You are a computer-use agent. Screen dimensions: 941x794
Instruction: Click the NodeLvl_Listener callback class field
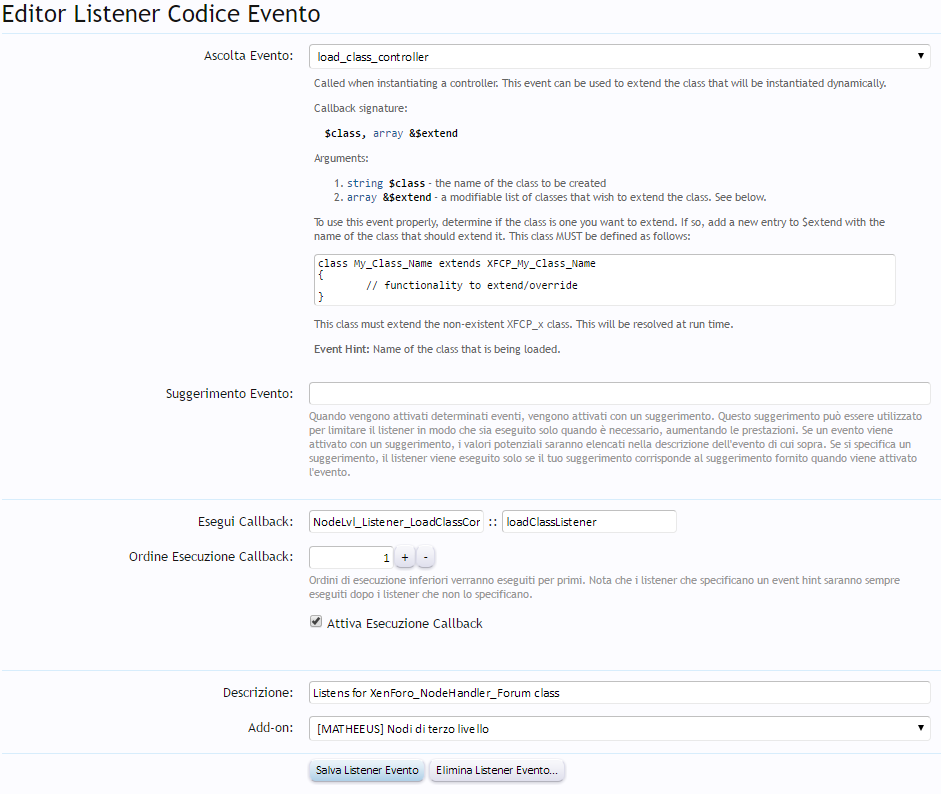[396, 522]
